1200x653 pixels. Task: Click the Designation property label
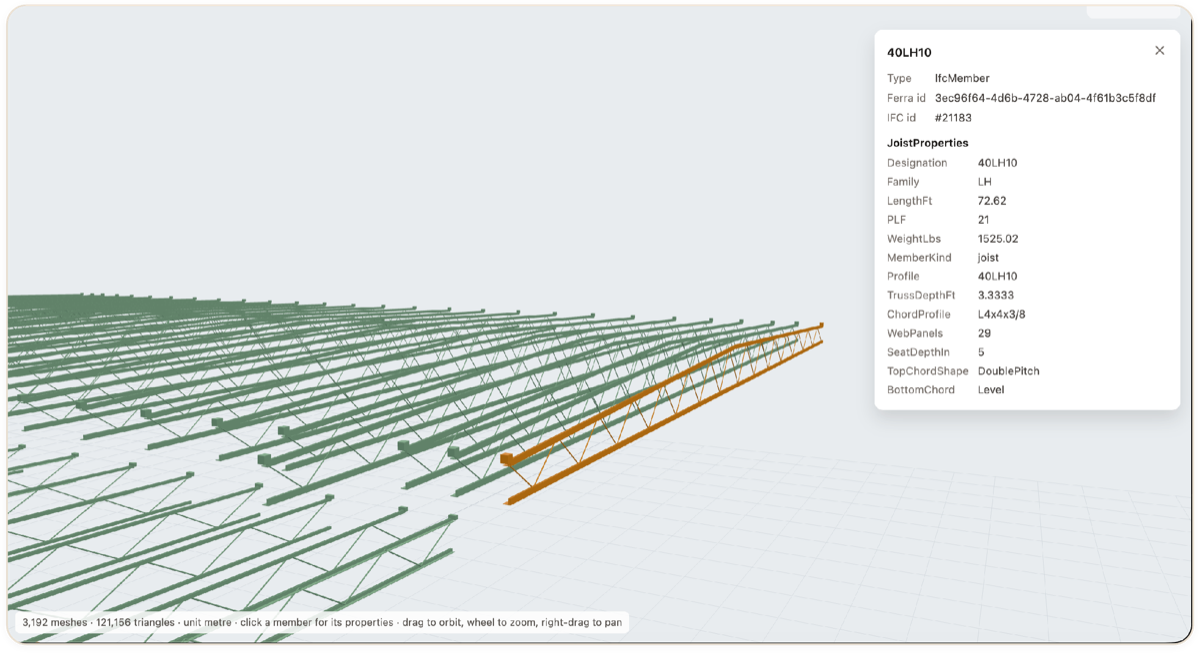coord(917,162)
